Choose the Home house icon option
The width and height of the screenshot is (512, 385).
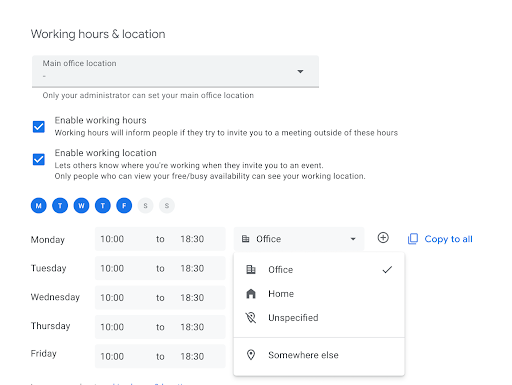point(251,294)
